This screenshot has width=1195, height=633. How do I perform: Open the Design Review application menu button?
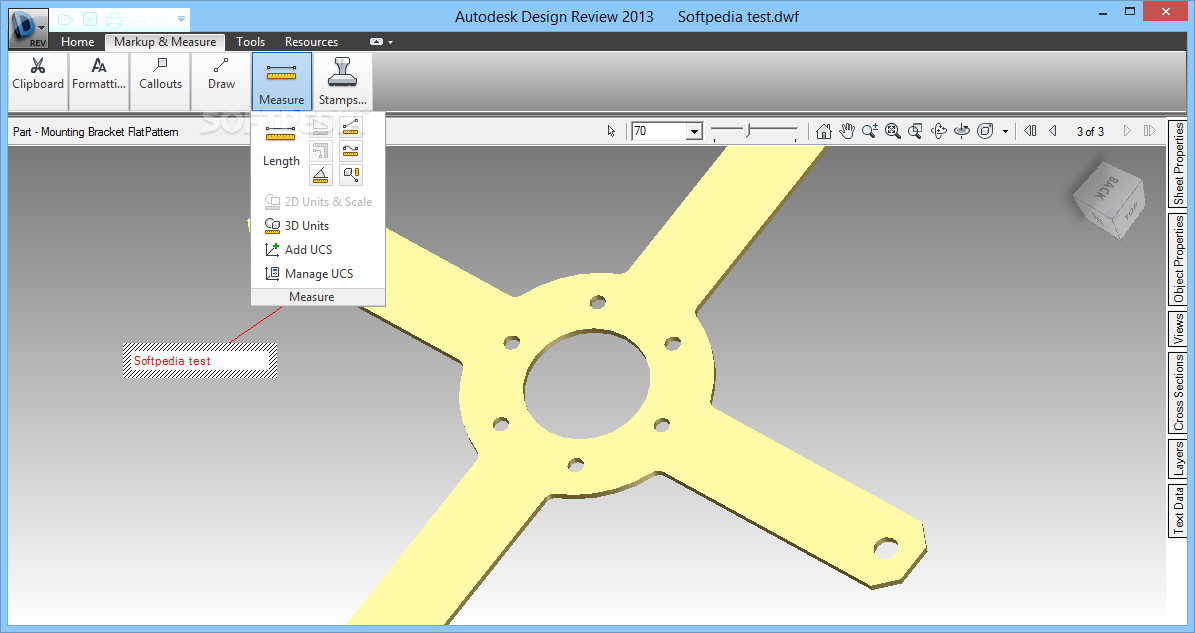(x=29, y=28)
